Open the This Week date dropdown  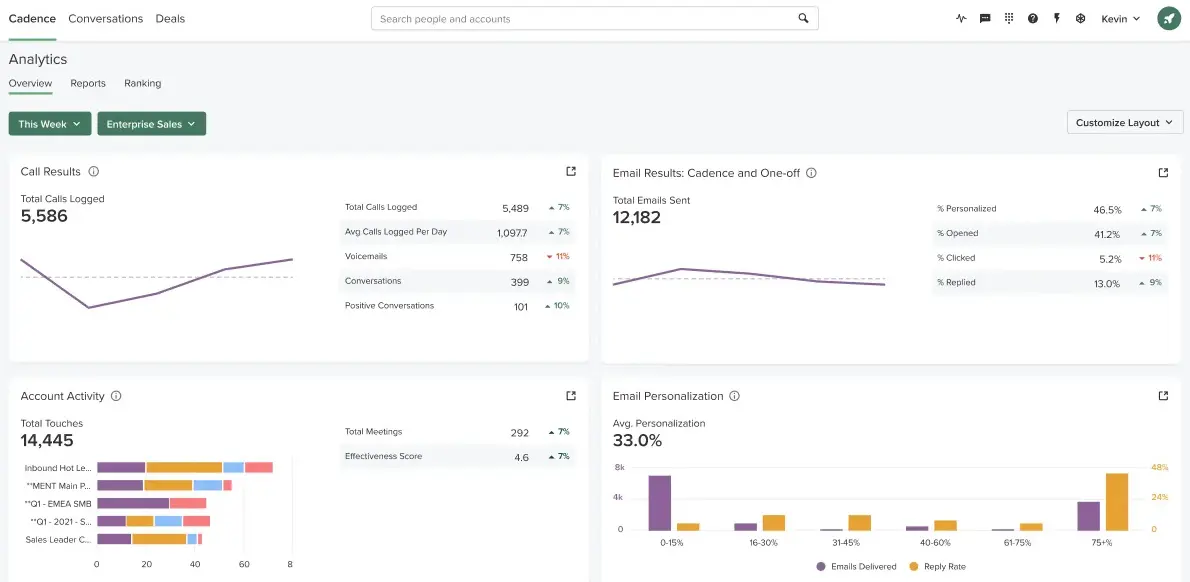click(50, 124)
